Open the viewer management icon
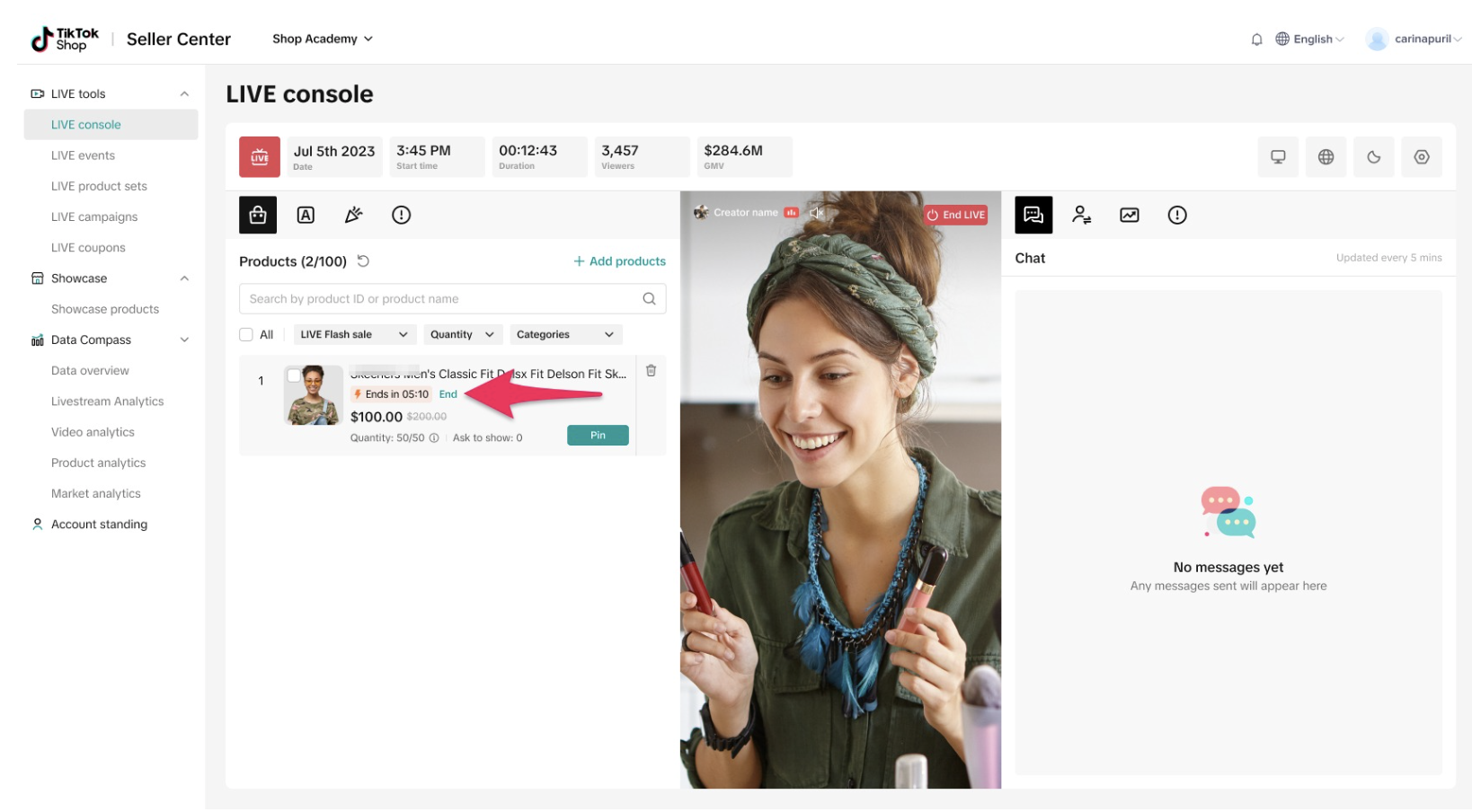 (x=1081, y=215)
